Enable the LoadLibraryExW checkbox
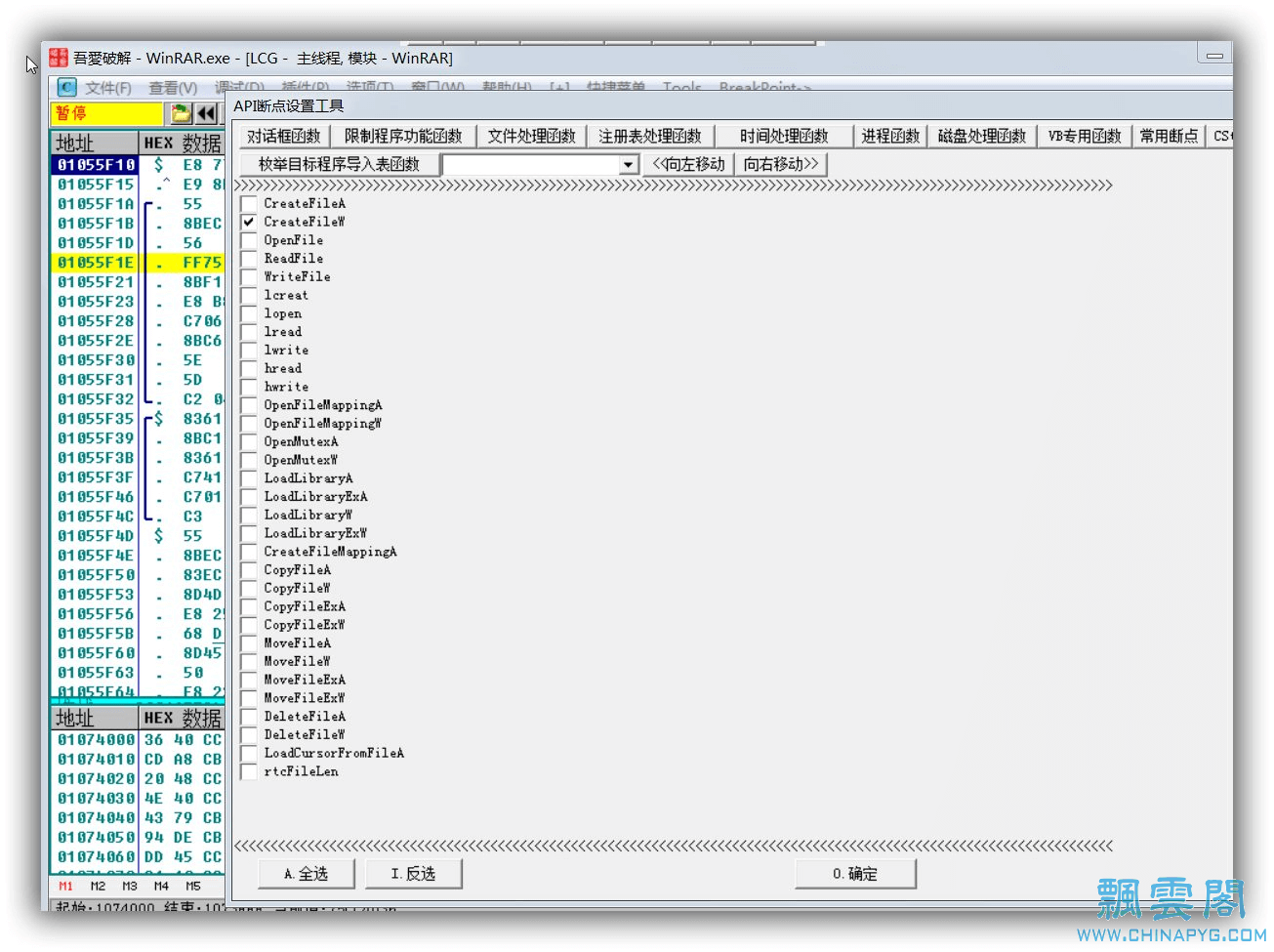Image resolution: width=1274 pixels, height=952 pixels. [x=249, y=533]
